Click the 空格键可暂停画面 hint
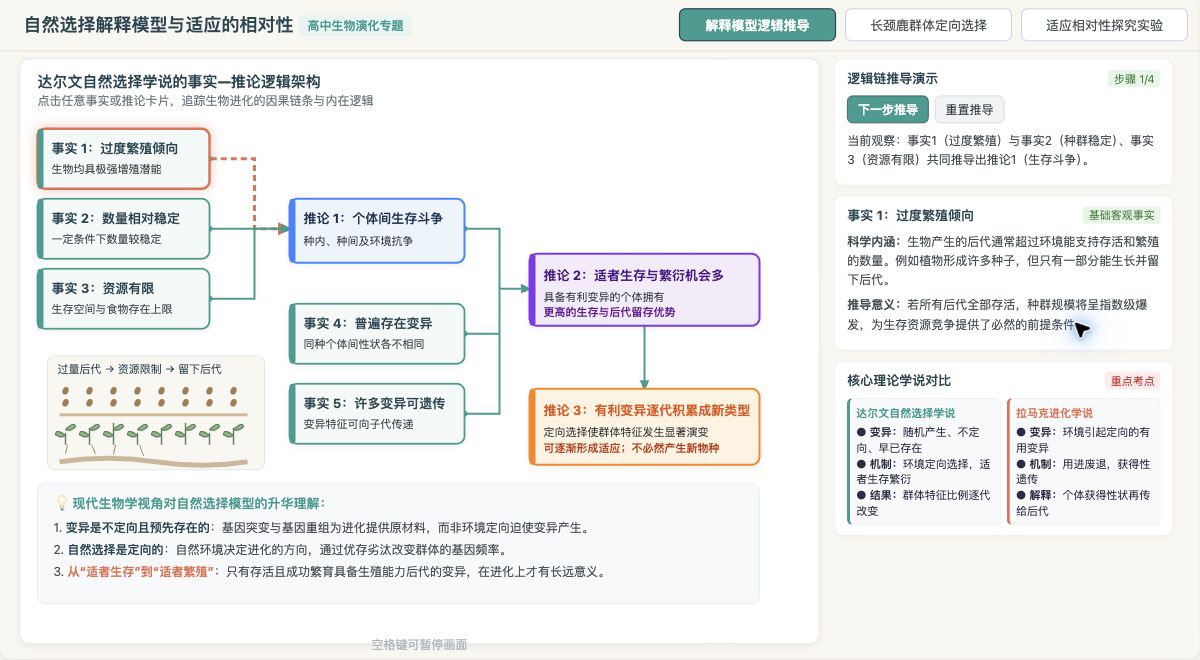1200x660 pixels. pos(419,645)
